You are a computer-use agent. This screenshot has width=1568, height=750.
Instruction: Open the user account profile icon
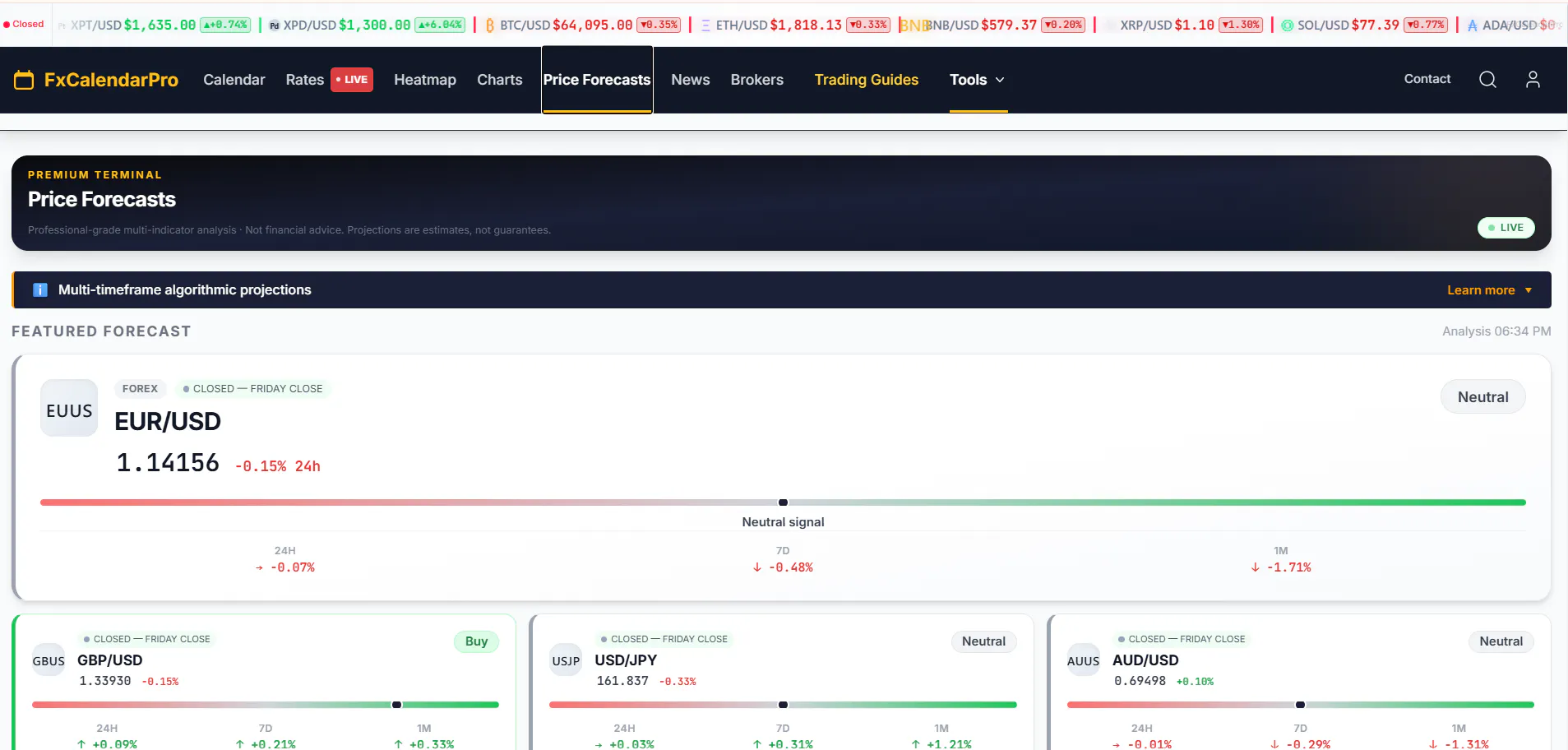(x=1533, y=79)
